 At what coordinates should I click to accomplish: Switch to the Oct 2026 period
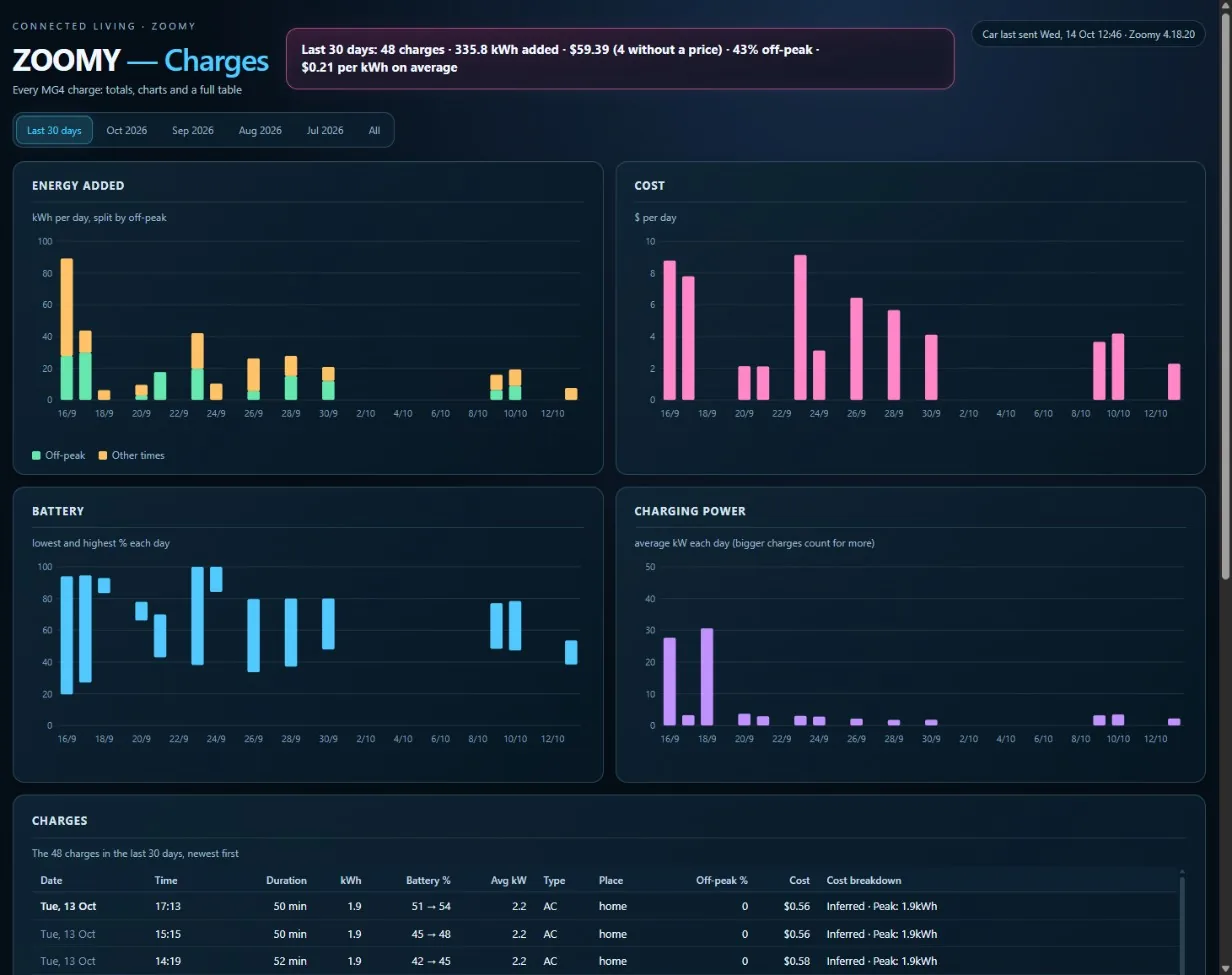pyautogui.click(x=127, y=130)
